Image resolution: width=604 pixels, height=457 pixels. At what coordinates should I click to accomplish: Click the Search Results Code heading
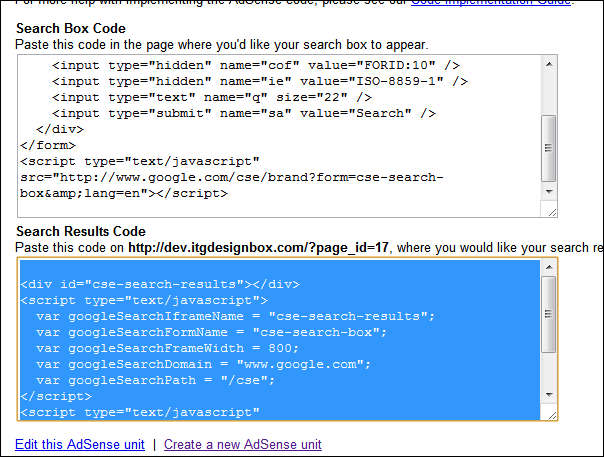pos(81,231)
